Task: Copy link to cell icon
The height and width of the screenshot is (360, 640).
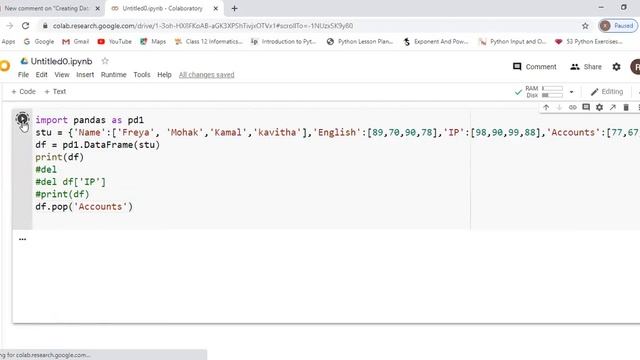Action: 573,107
